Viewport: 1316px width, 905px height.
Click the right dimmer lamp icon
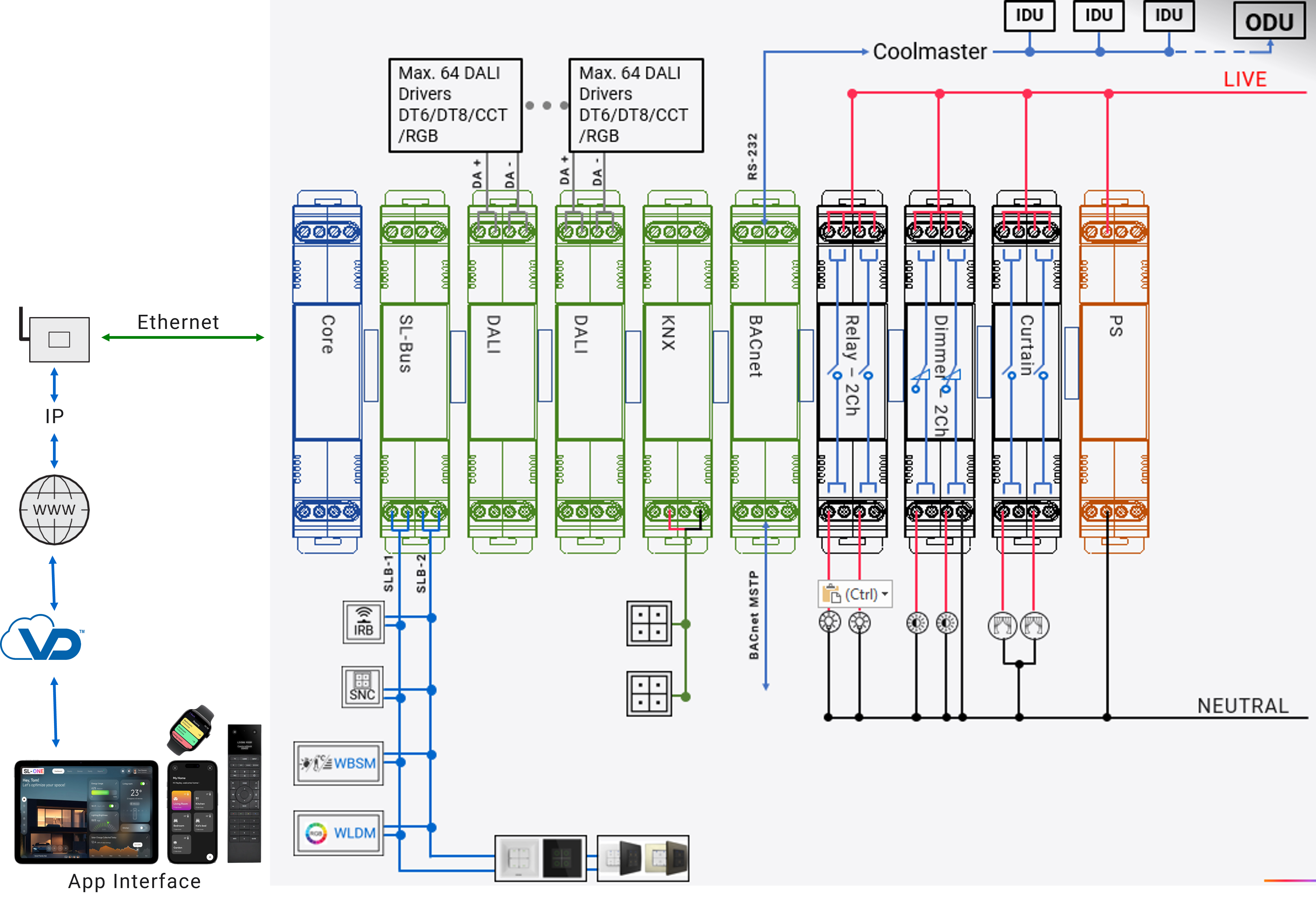[946, 623]
